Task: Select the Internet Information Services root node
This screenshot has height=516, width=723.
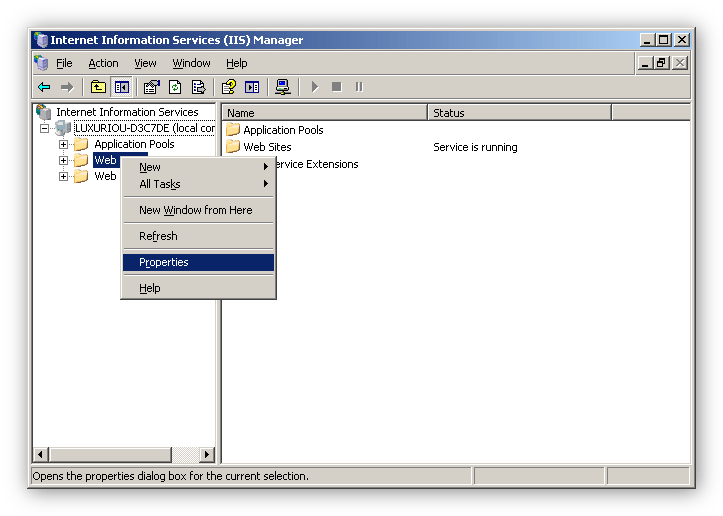Action: (x=127, y=112)
